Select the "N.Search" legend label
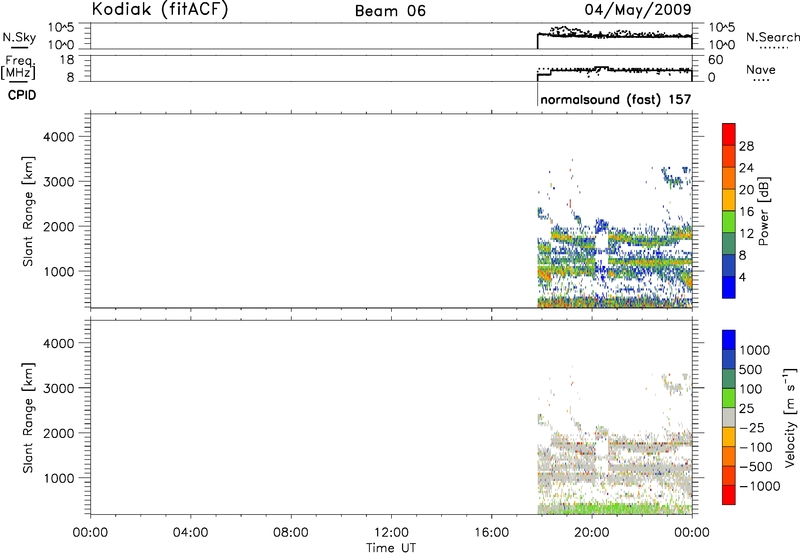This screenshot has height=554, width=800. pyautogui.click(x=772, y=37)
